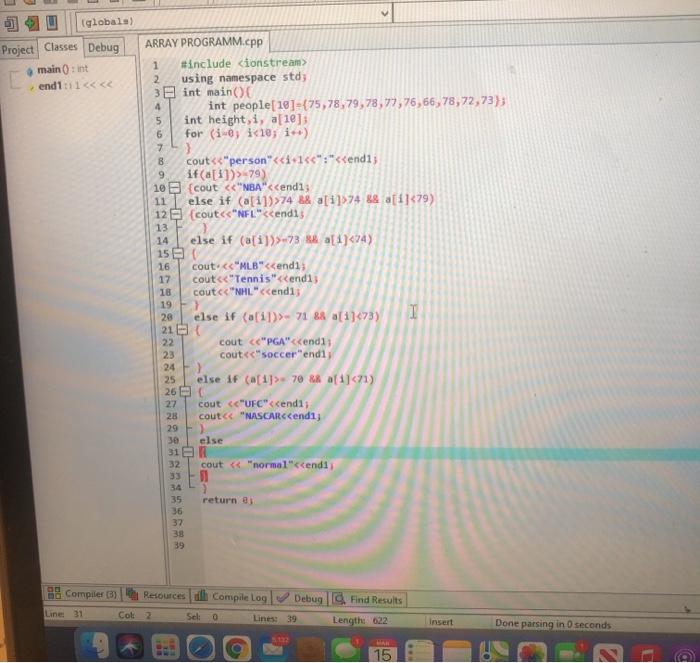The height and width of the screenshot is (663, 700).
Task: Click the cout "normal" line
Action: [x=267, y=464]
